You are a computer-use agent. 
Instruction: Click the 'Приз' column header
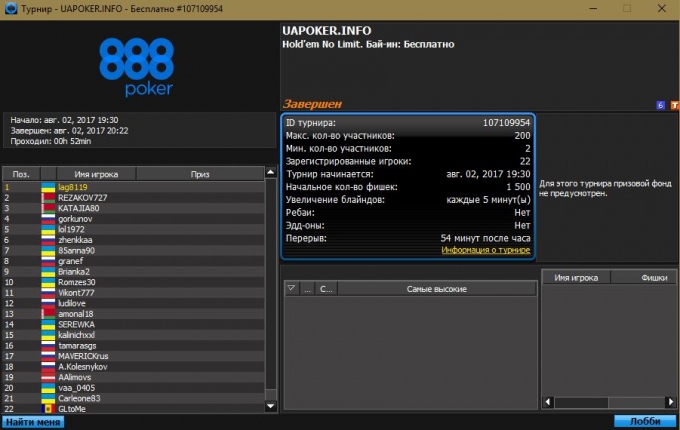pos(200,174)
